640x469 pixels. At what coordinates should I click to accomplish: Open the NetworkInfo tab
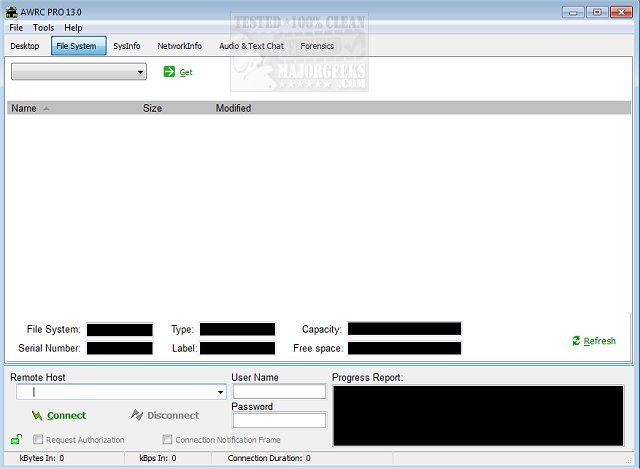coord(180,46)
